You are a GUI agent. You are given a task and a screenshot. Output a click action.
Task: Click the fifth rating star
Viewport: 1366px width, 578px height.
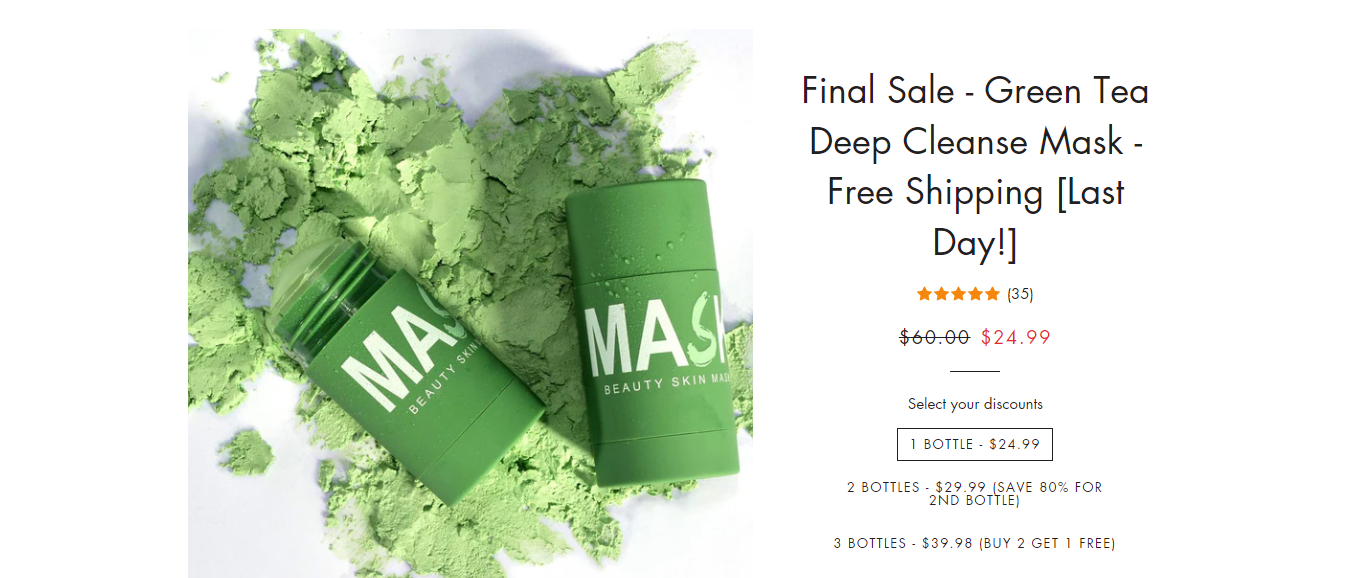(992, 294)
